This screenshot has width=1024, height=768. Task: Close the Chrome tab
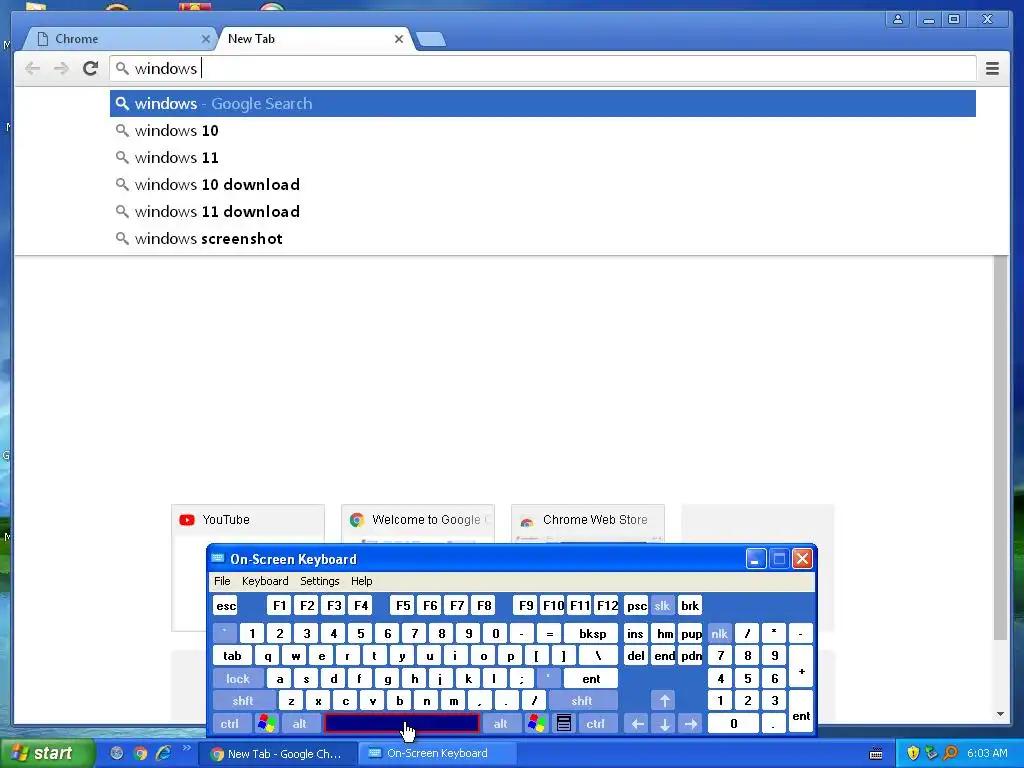pyautogui.click(x=205, y=39)
